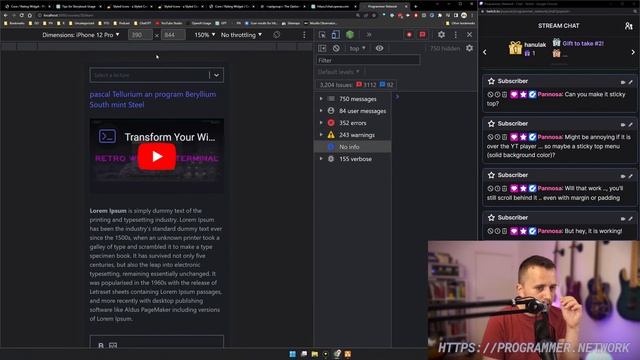Click the green cube extension panel icon
Screen dimensions: 640x360
coord(350,35)
